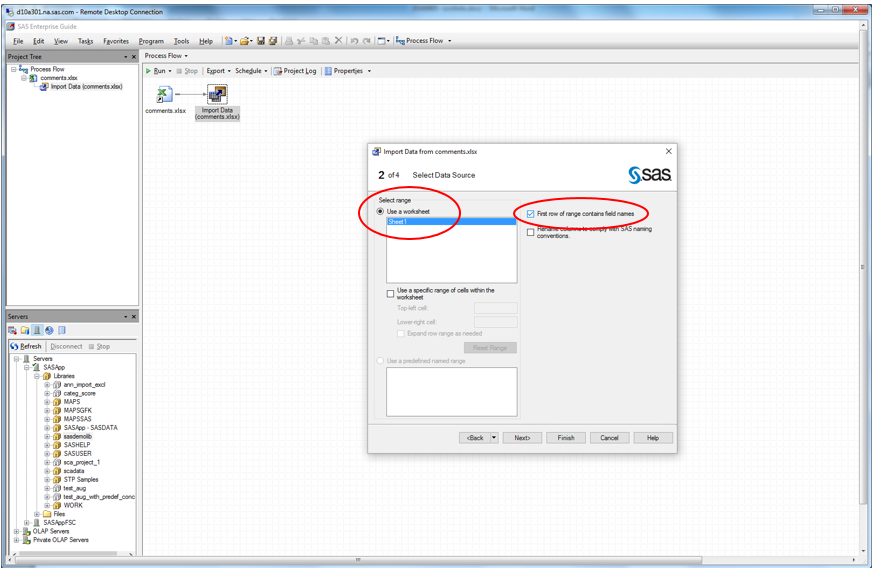The width and height of the screenshot is (874, 568).
Task: Click the Finish button
Action: point(566,438)
